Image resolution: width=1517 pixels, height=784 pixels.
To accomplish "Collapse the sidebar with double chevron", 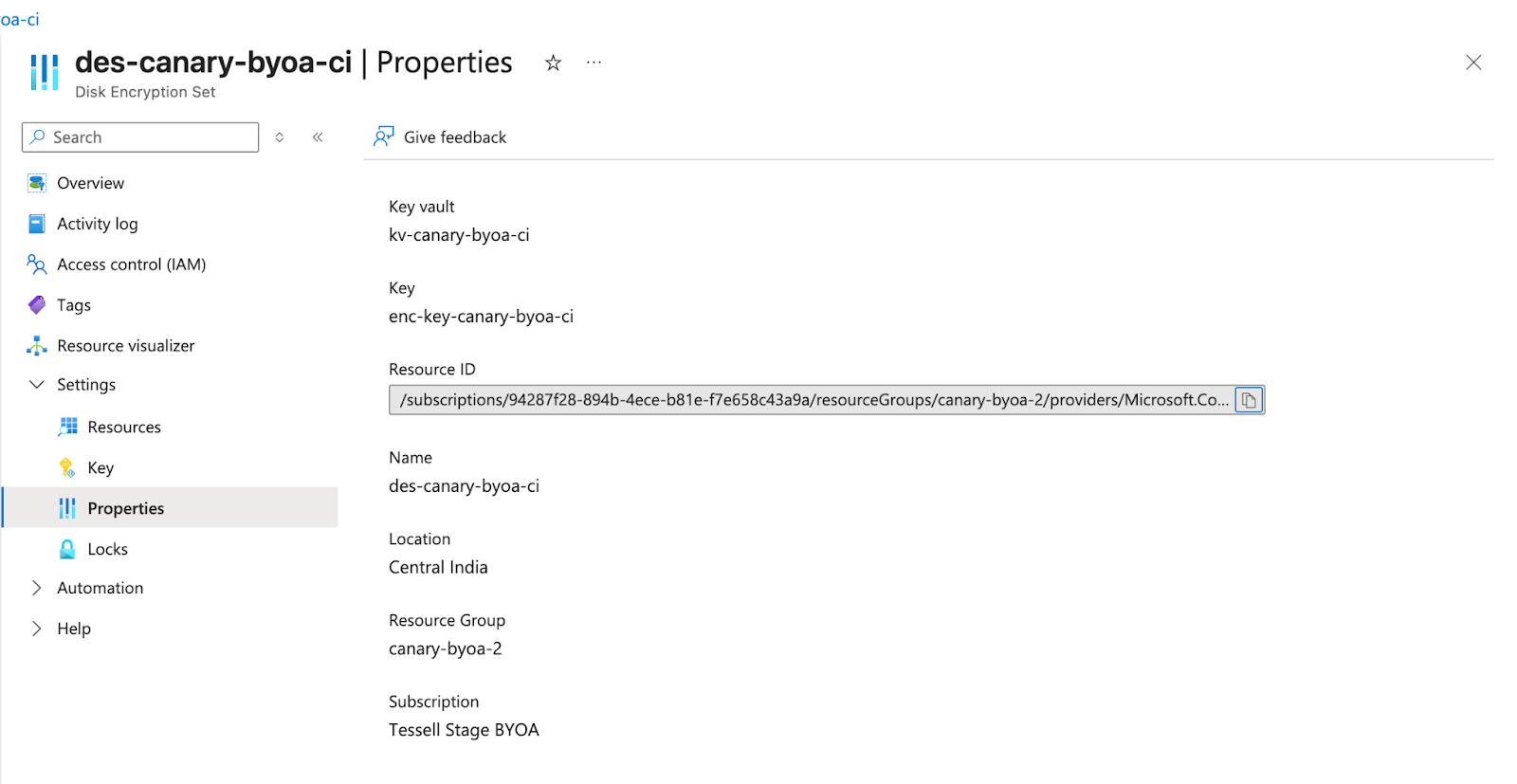I will click(x=318, y=137).
